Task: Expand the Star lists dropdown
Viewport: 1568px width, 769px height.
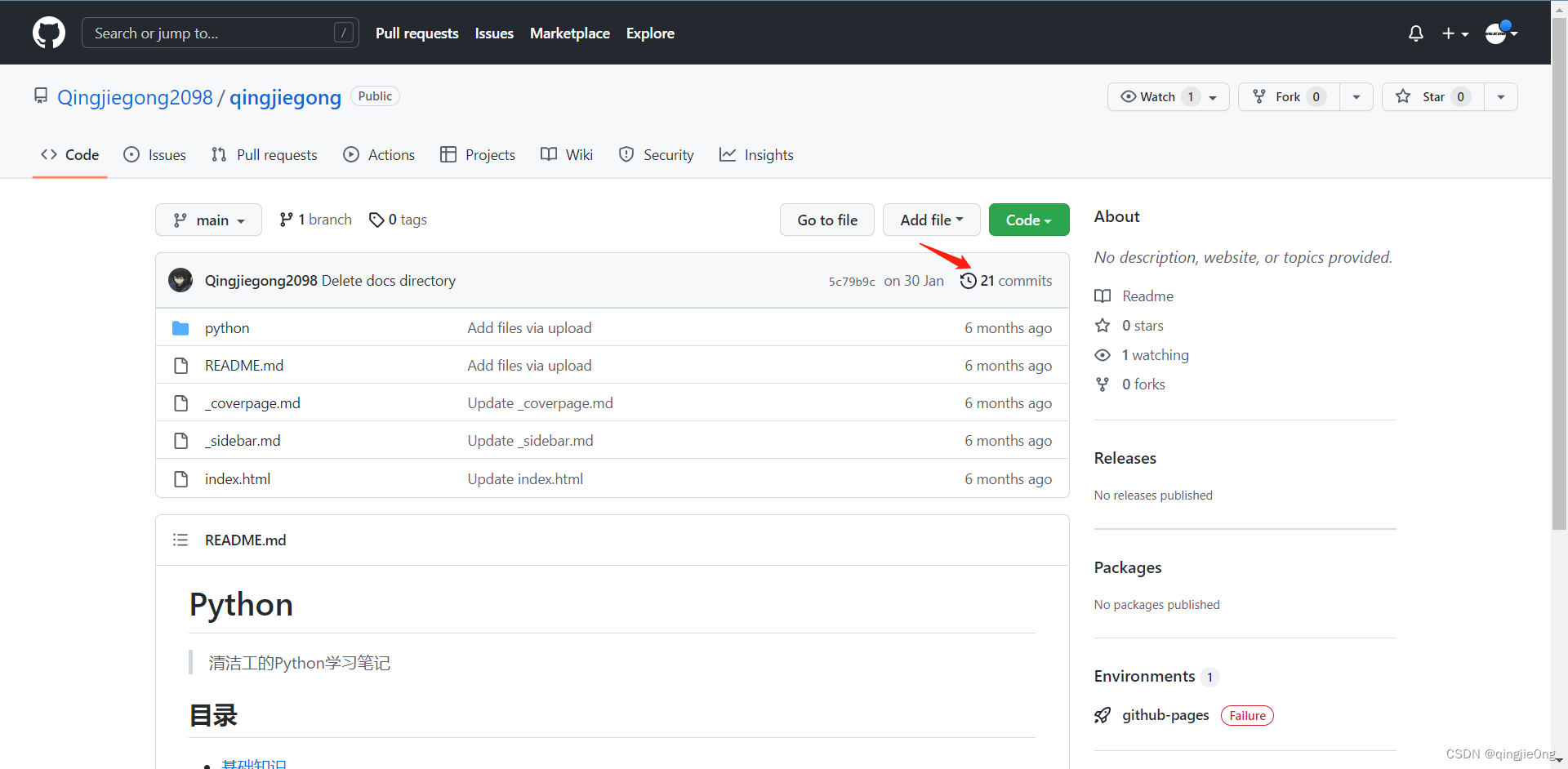Action: [1501, 96]
